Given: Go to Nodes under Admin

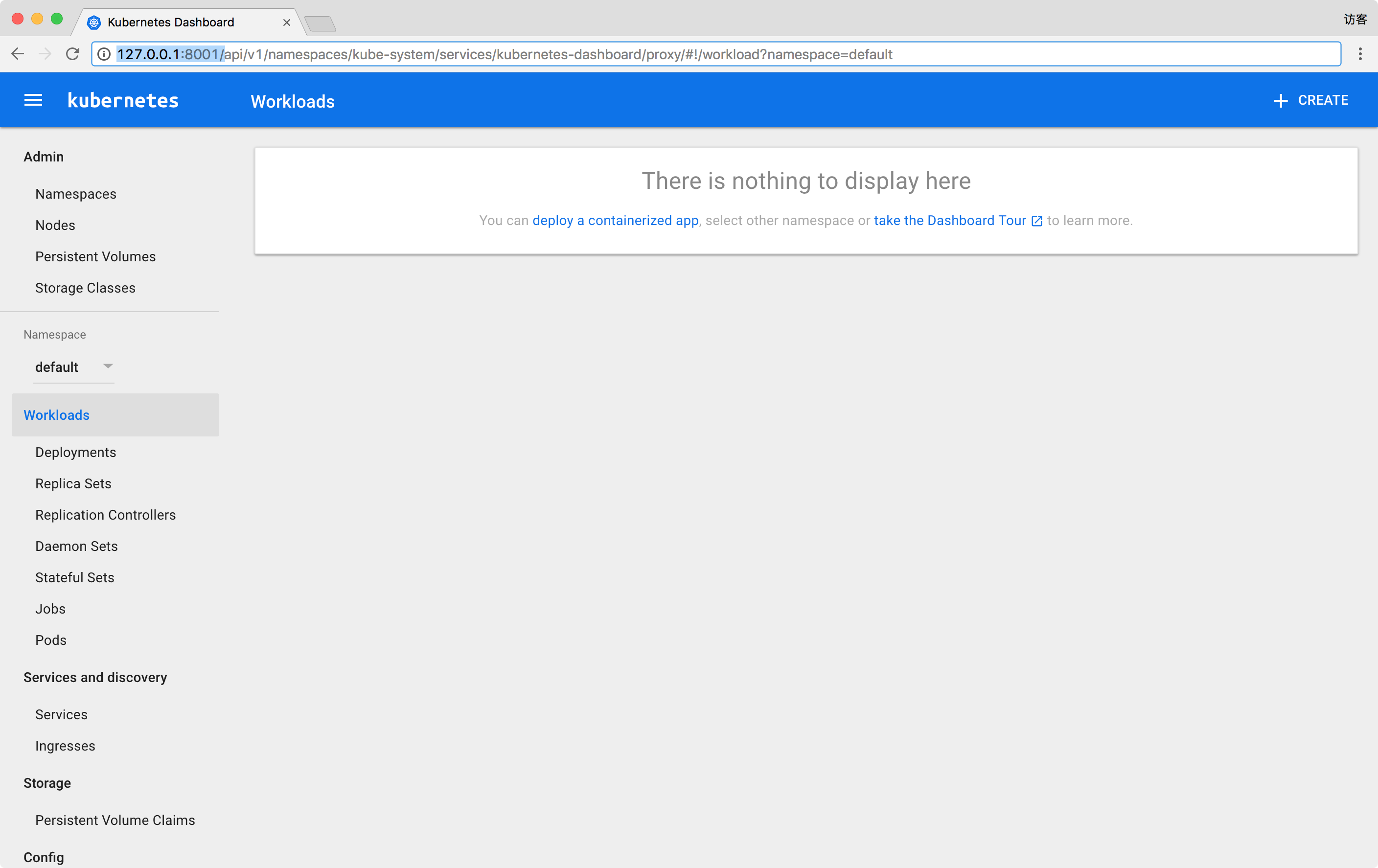Looking at the screenshot, I should point(55,225).
